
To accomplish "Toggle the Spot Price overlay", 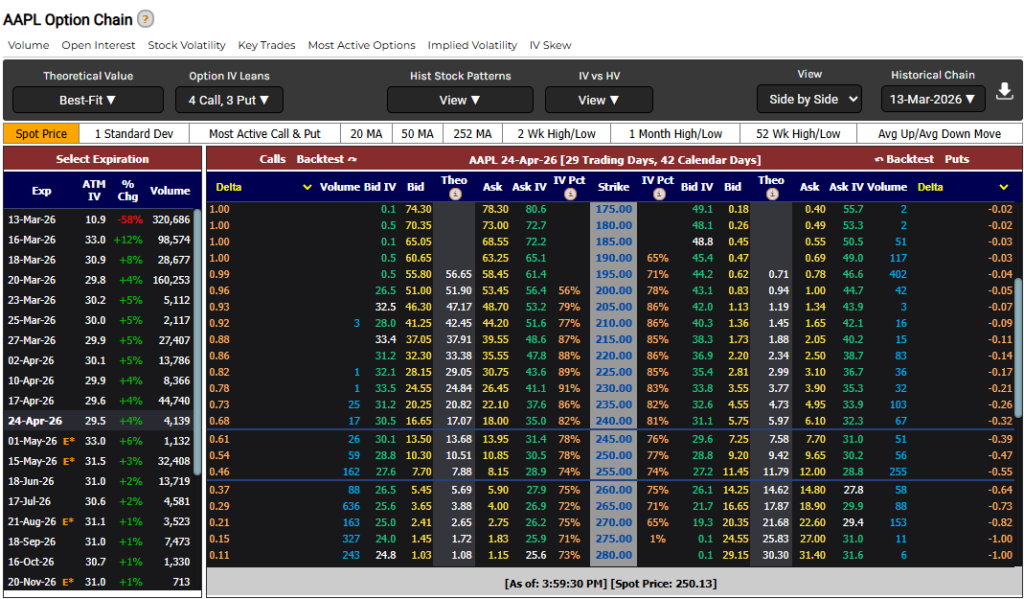I will click(x=42, y=134).
